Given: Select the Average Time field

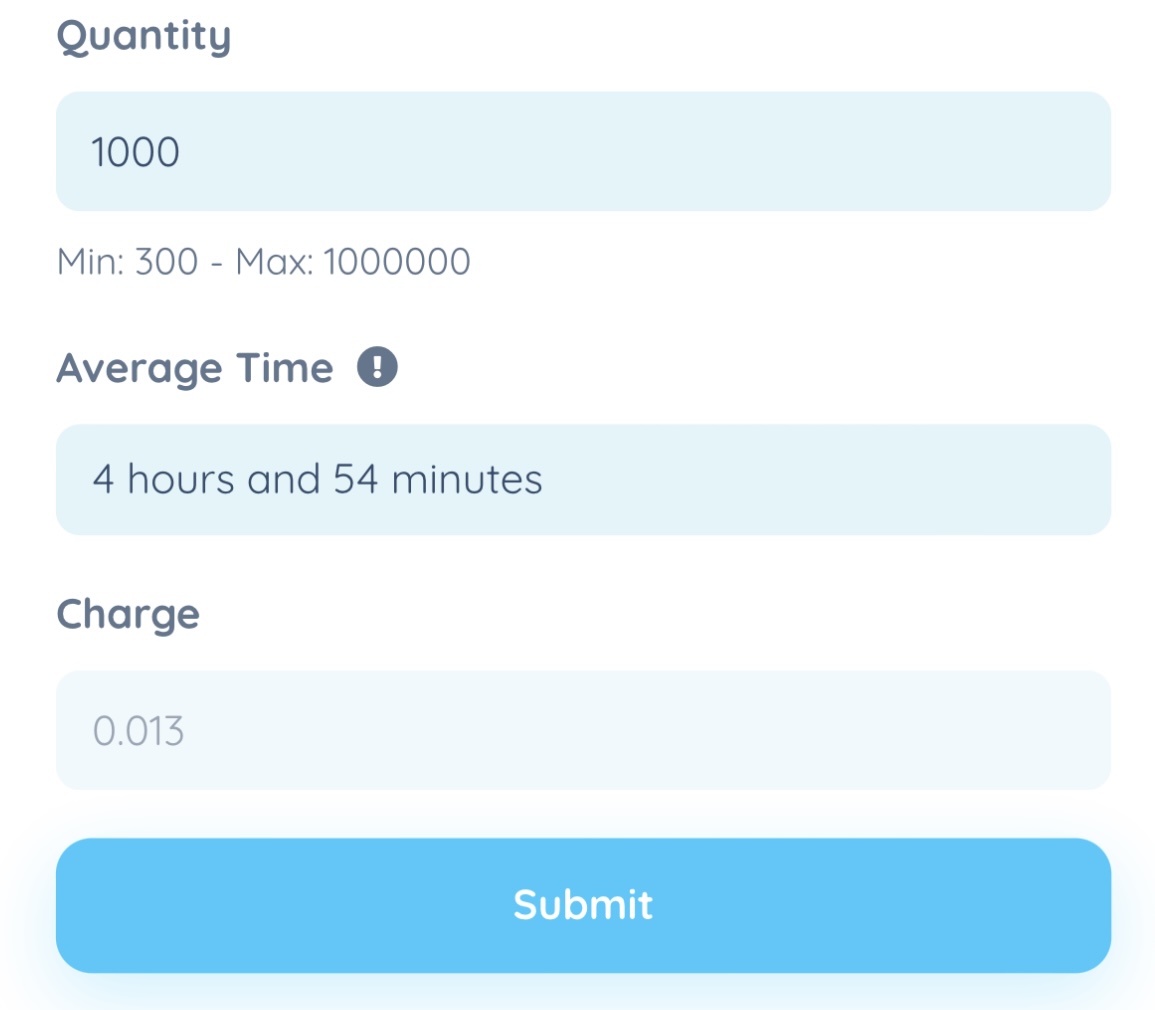Looking at the screenshot, I should [583, 480].
